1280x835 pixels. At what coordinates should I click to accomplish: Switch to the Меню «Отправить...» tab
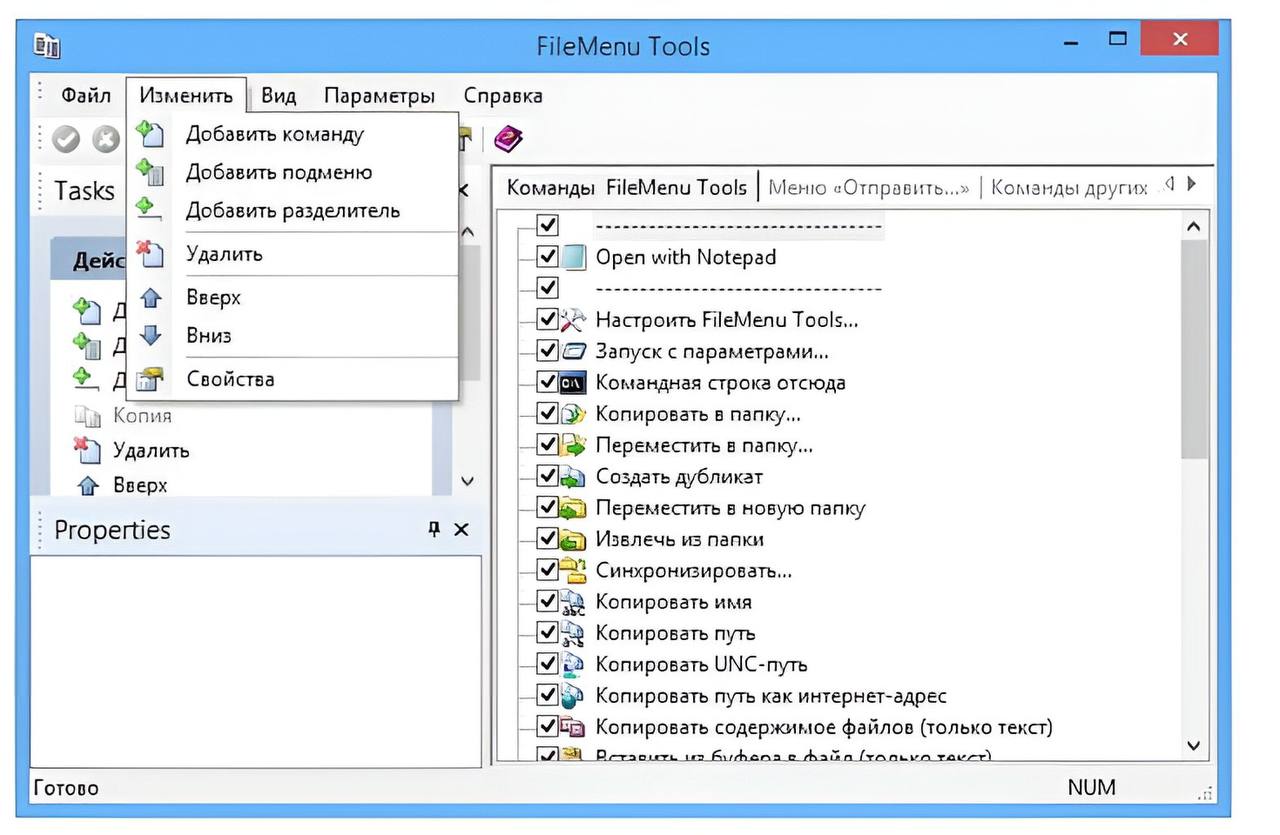tap(868, 187)
